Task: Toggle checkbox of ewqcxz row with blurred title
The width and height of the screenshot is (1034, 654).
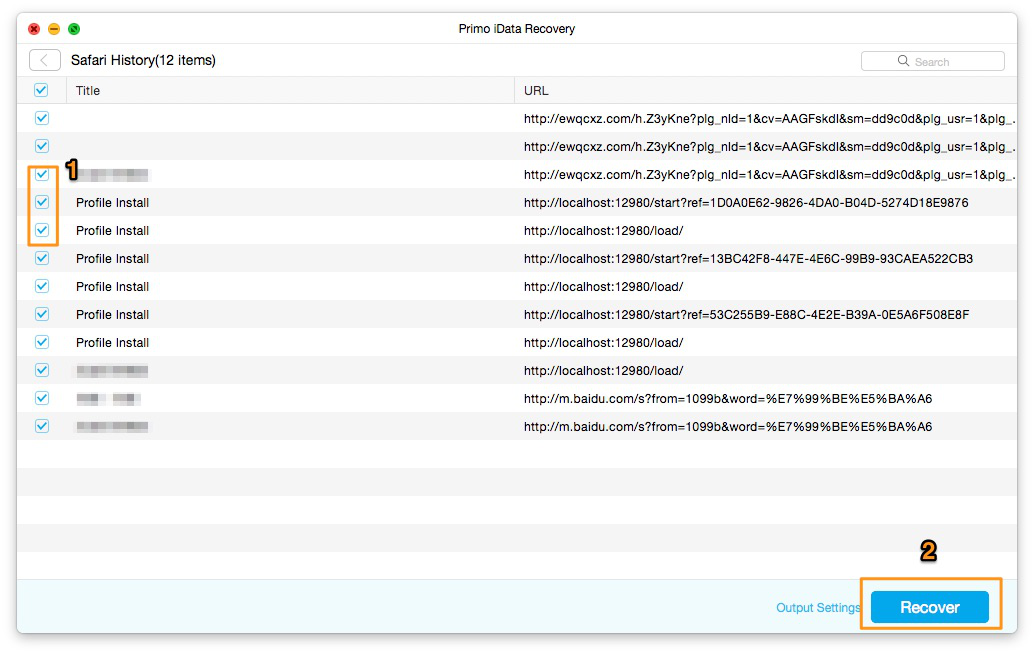Action: point(42,174)
